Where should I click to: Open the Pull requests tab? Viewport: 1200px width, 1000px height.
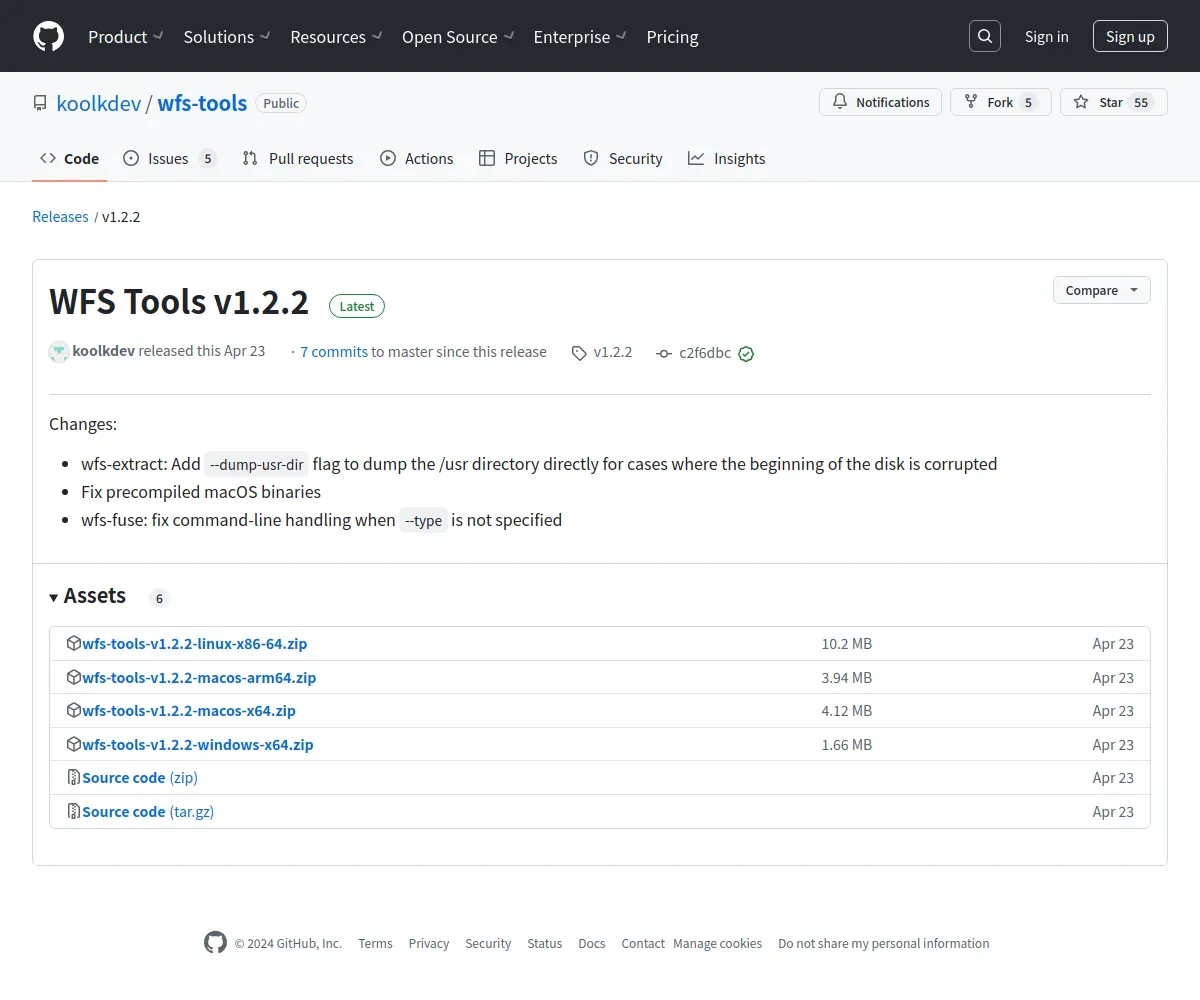click(298, 158)
